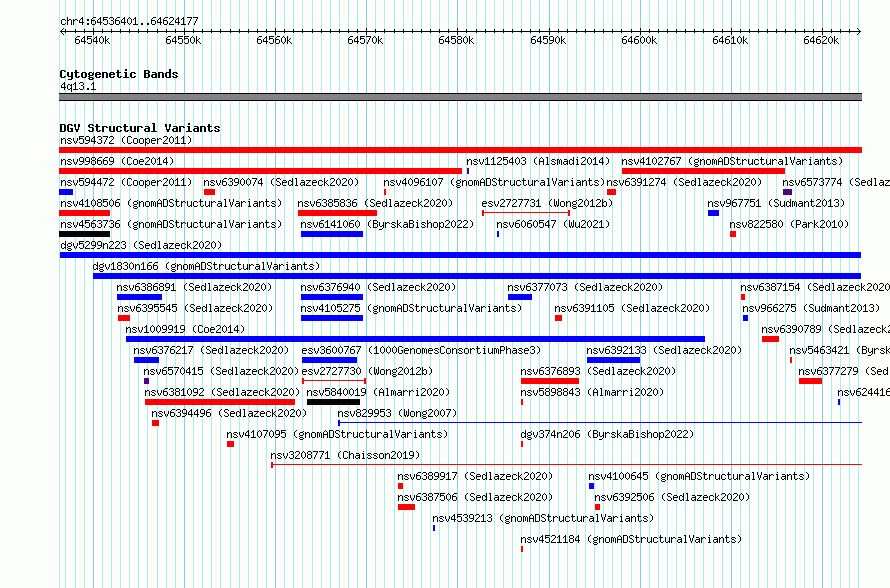
Task: Click the black nsv4563736 variant bar
Action: tap(85, 234)
